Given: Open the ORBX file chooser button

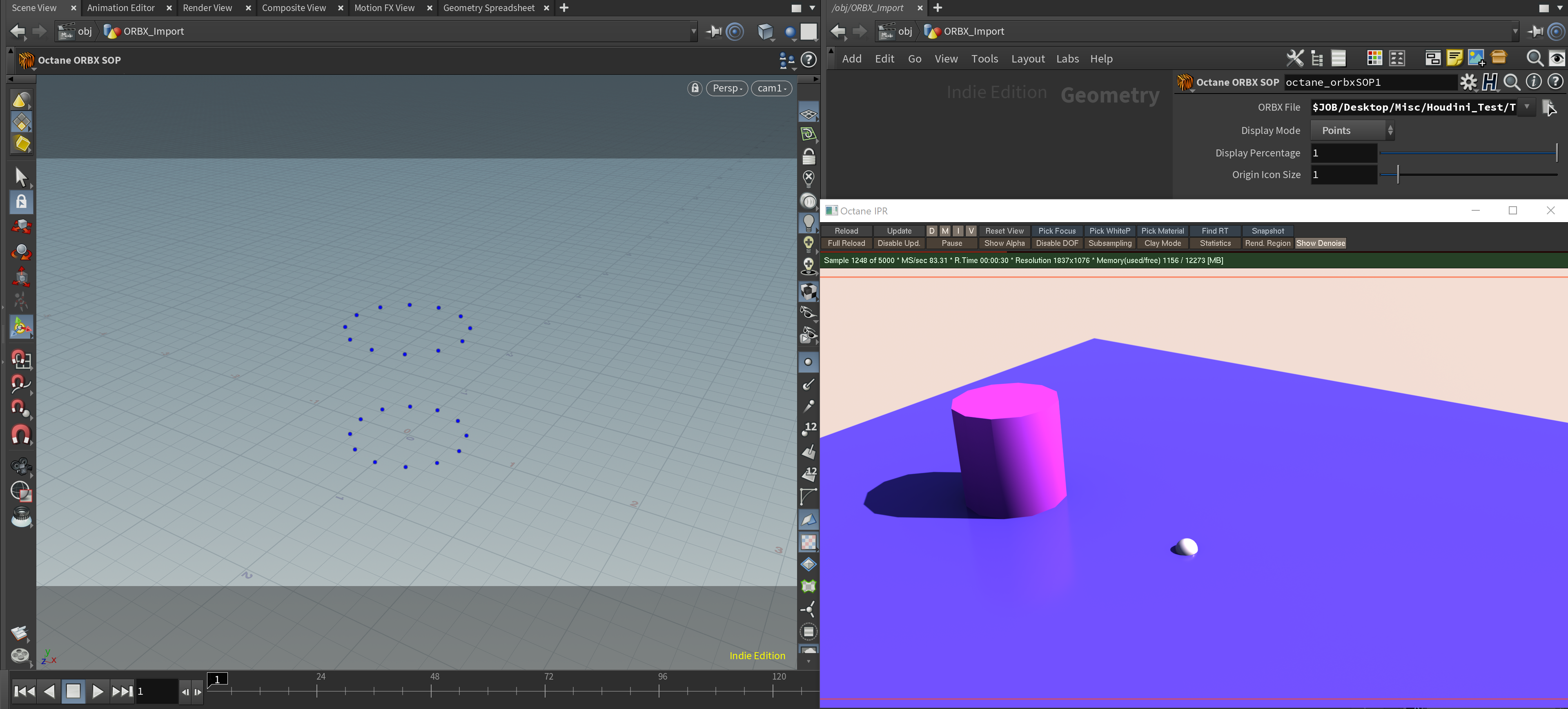Looking at the screenshot, I should (1548, 108).
